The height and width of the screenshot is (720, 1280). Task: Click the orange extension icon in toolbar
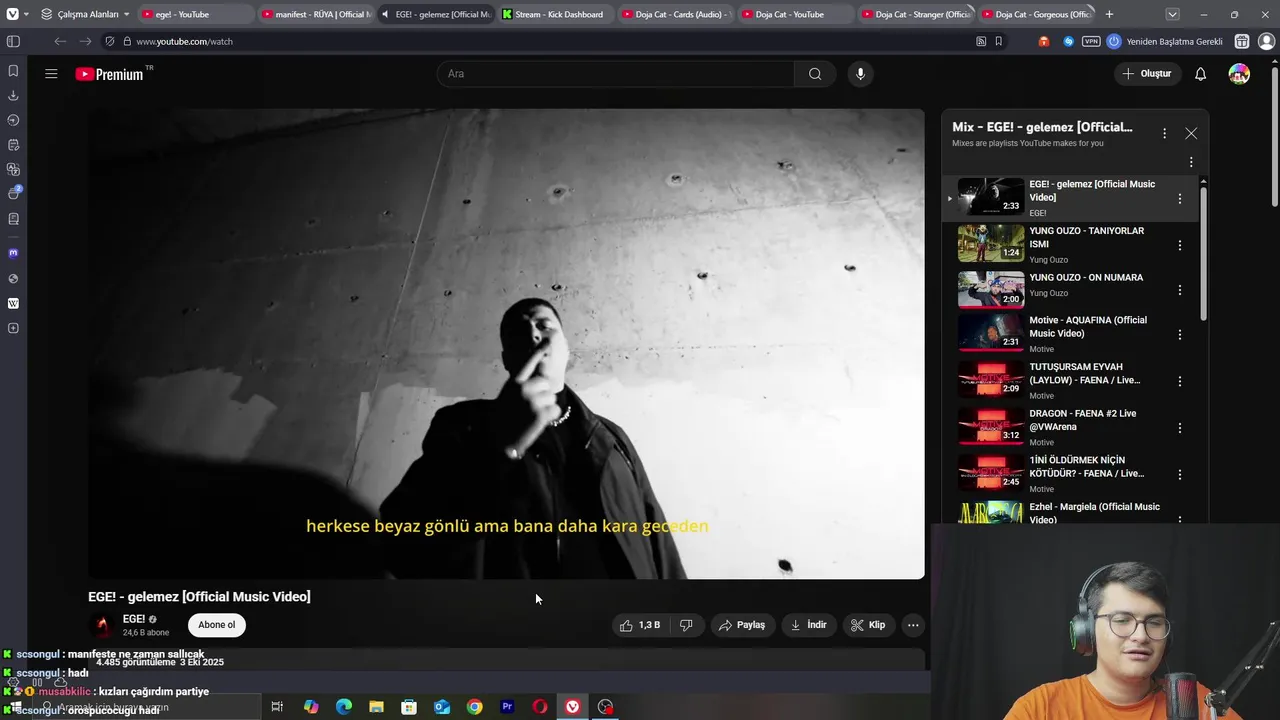1044,41
